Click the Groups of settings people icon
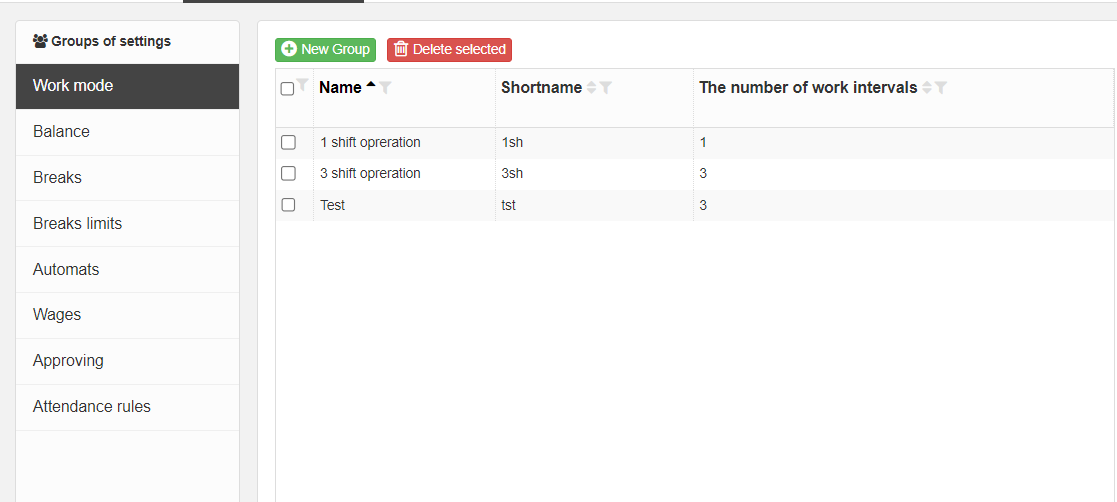1117x502 pixels. (40, 41)
